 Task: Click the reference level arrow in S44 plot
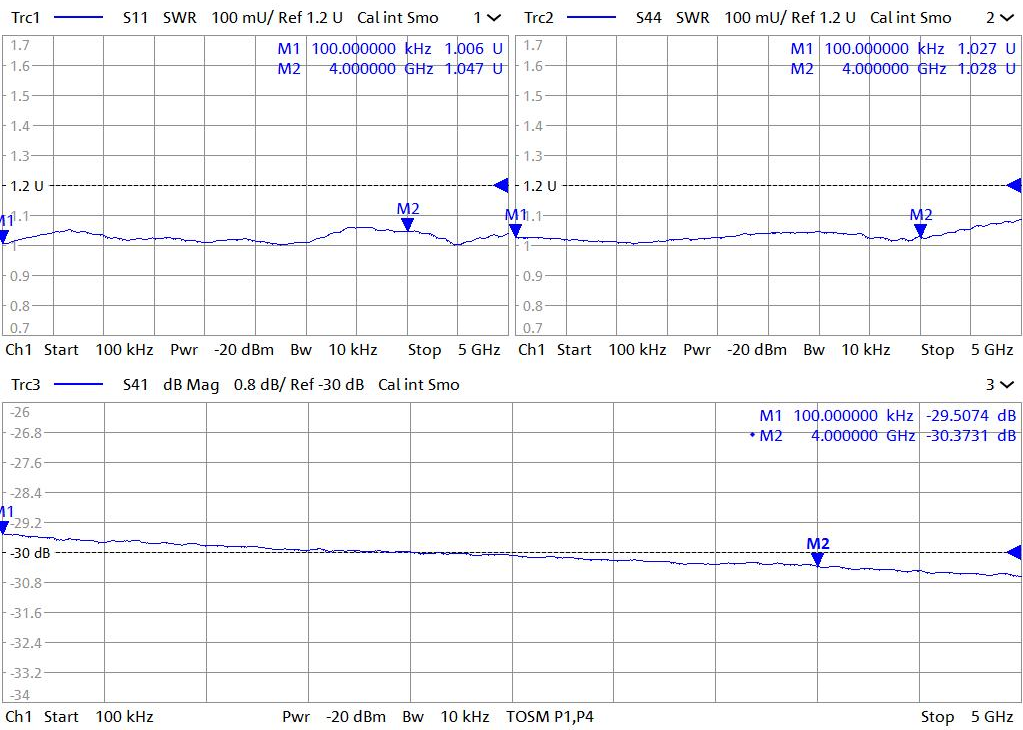(1014, 185)
